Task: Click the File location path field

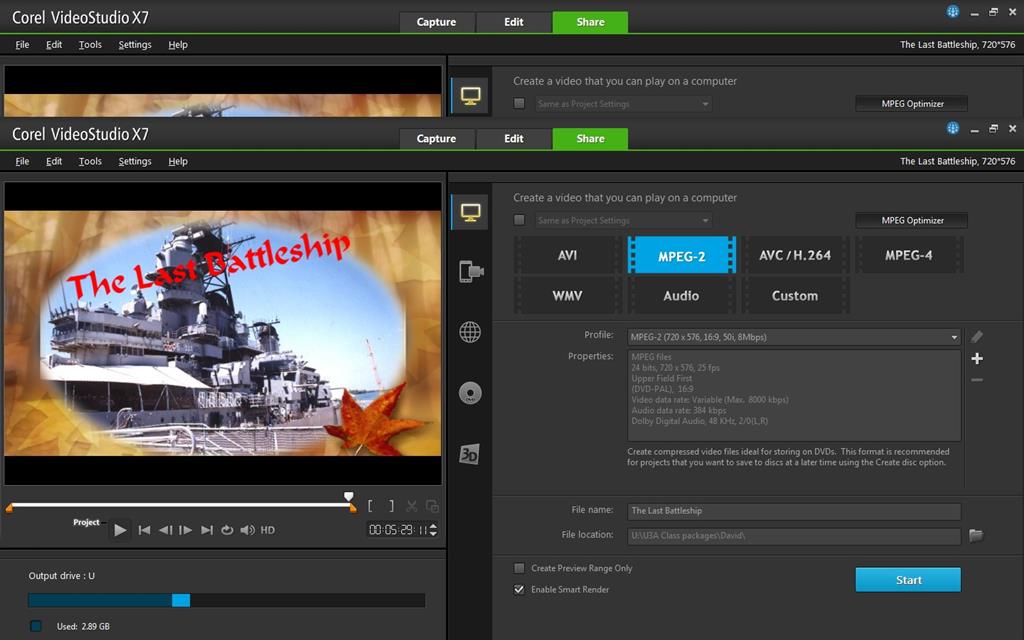Action: coord(794,536)
